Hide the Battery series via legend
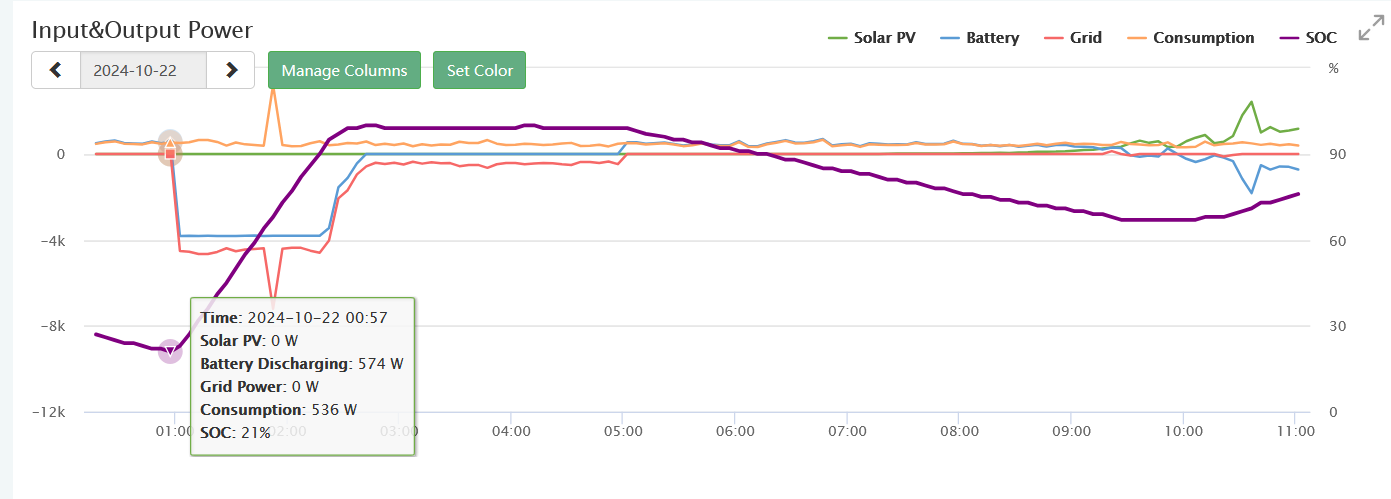This screenshot has width=1391, height=499. (x=992, y=38)
